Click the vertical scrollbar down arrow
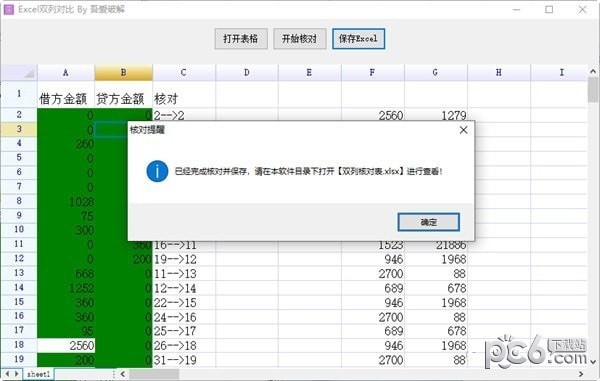This screenshot has width=600, height=381. 593,361
